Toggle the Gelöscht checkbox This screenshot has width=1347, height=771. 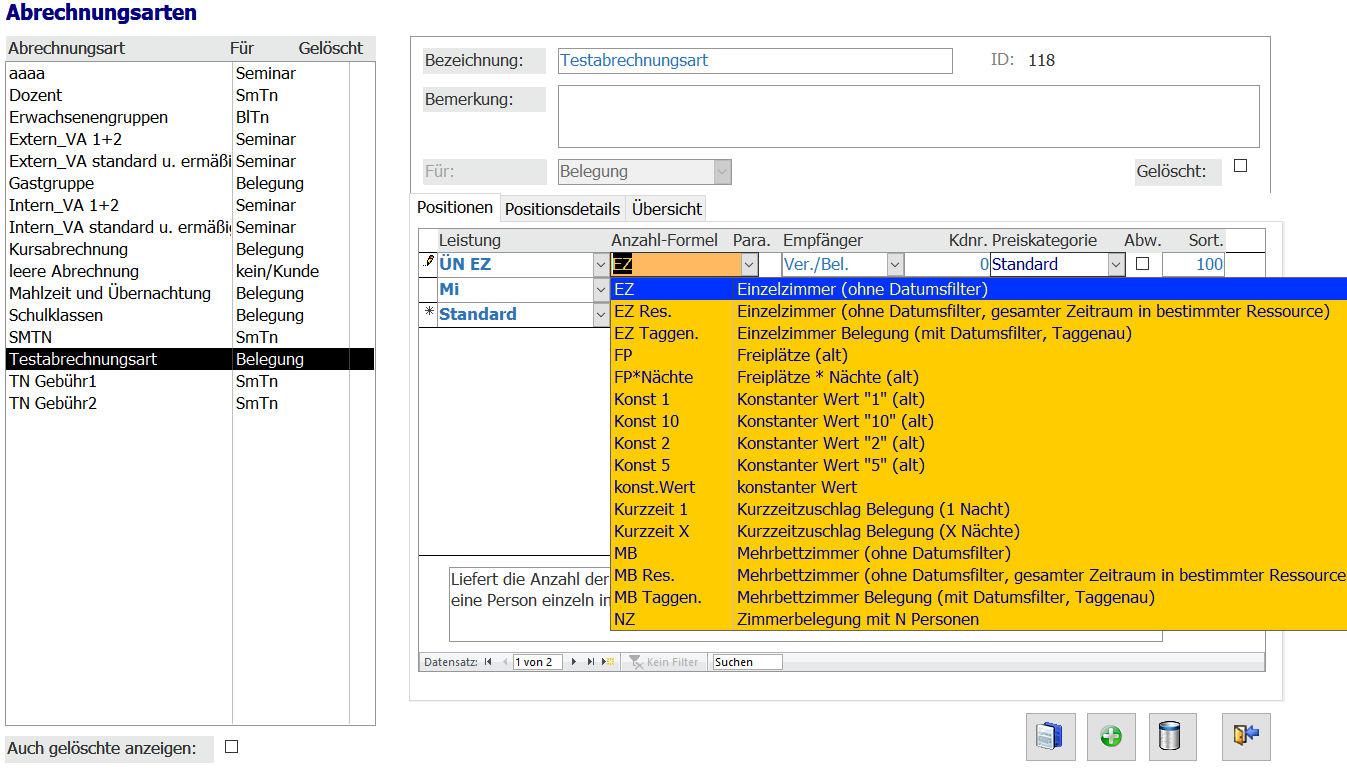coord(1240,166)
